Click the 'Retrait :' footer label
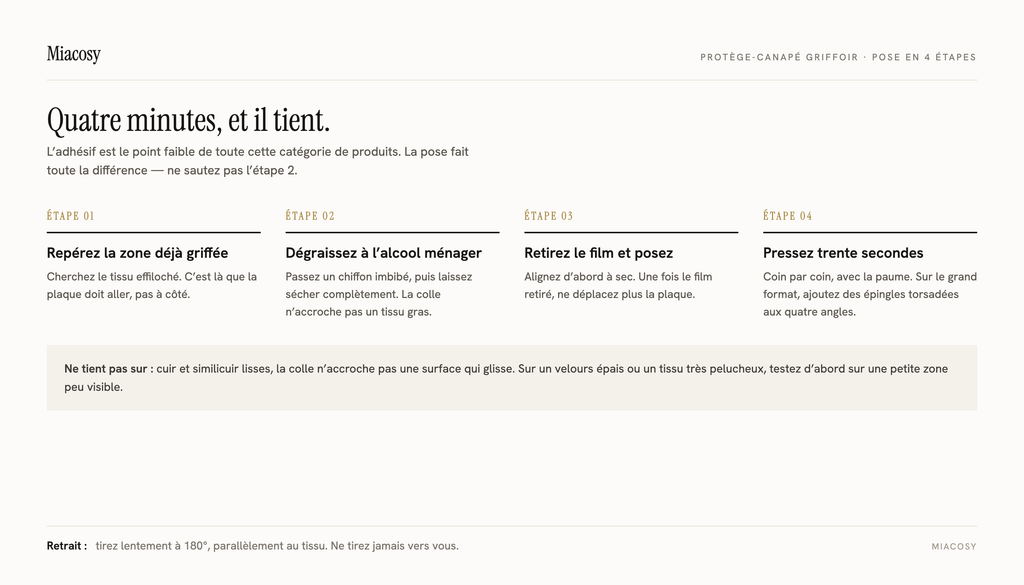The image size is (1024, 585). (x=67, y=546)
